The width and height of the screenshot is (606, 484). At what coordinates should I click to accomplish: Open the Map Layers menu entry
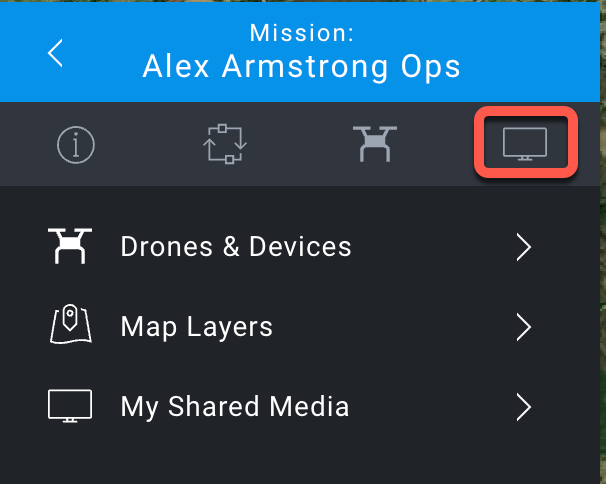300,327
